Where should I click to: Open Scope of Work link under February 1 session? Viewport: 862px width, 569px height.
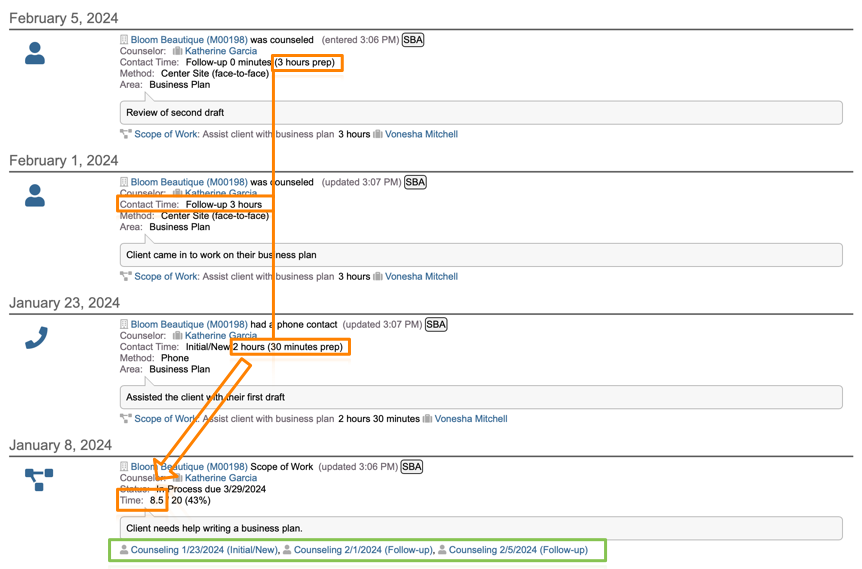point(166,276)
